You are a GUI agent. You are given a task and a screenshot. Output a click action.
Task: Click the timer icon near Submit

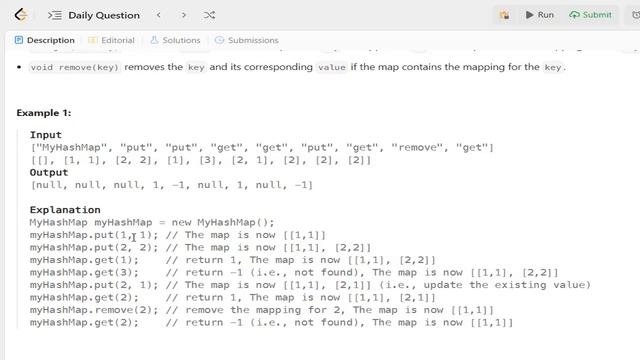(x=635, y=15)
